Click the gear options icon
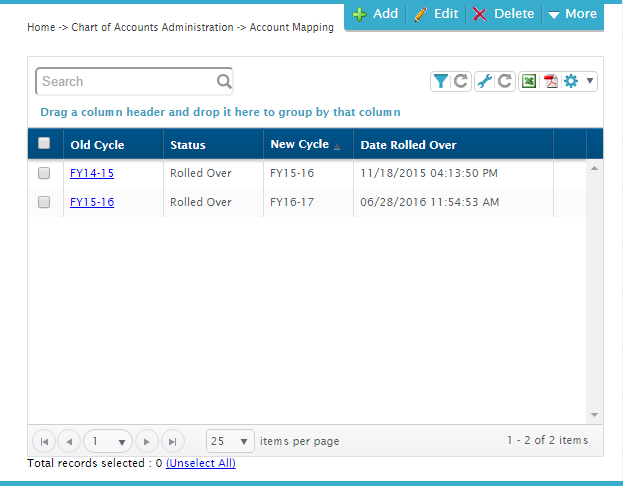The image size is (623, 486). [571, 81]
